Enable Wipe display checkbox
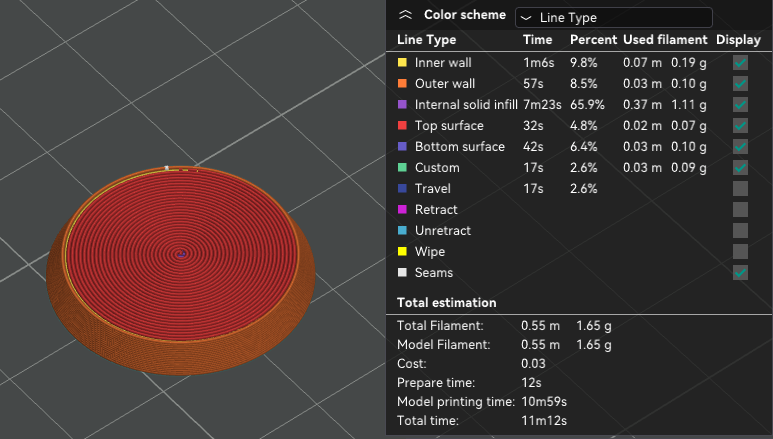Screen dimensions: 773x439 click(x=740, y=251)
